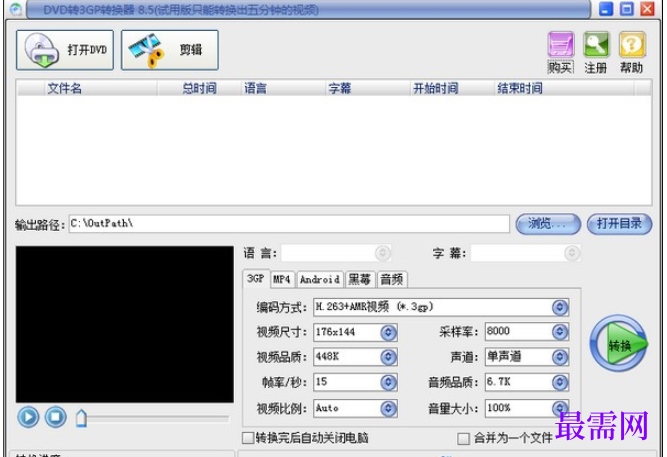
Task: Switch to the 黑莓 (BlackBerry) tab
Action: [360, 280]
